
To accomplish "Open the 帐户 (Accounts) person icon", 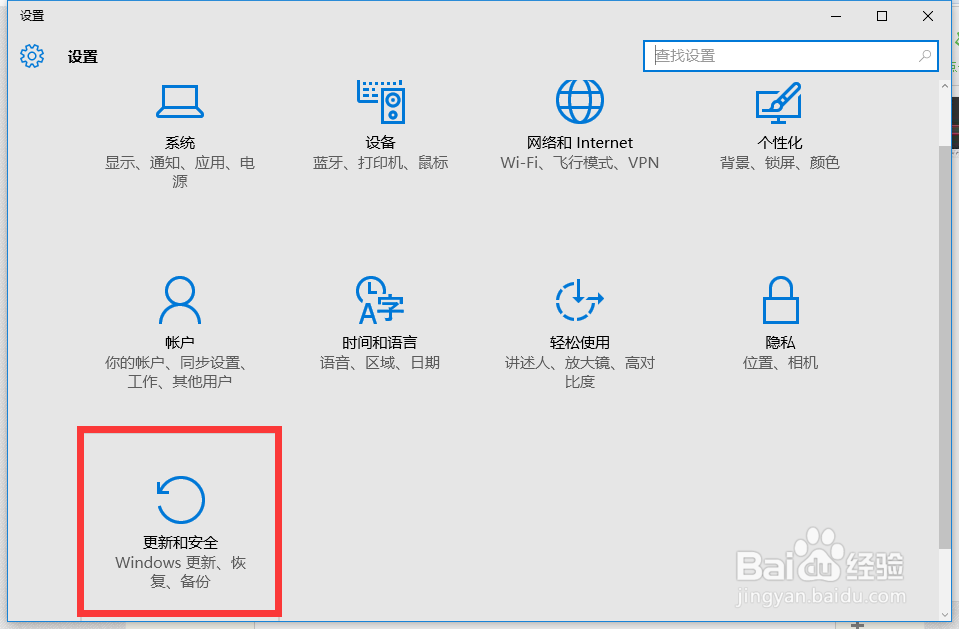I will pyautogui.click(x=180, y=298).
